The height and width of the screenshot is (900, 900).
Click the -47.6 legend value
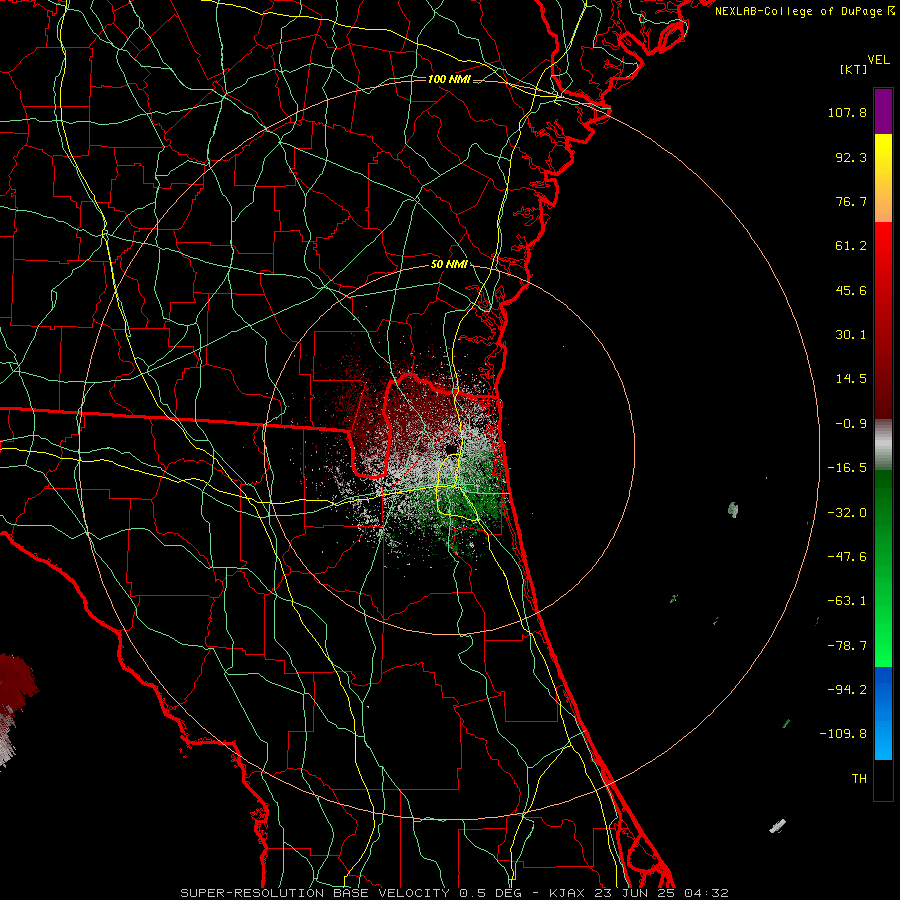tap(847, 557)
